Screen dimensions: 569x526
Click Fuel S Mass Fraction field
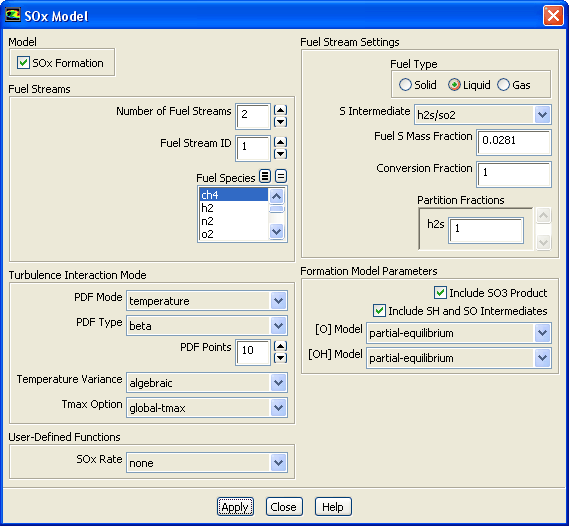tap(514, 142)
